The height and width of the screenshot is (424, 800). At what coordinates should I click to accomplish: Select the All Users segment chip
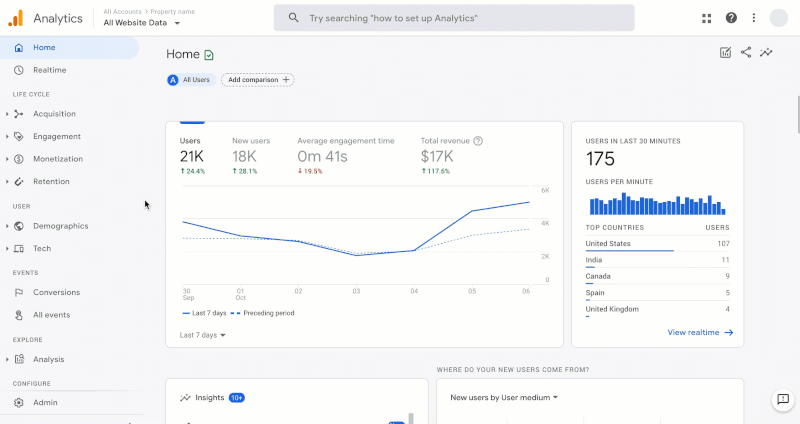click(x=190, y=79)
